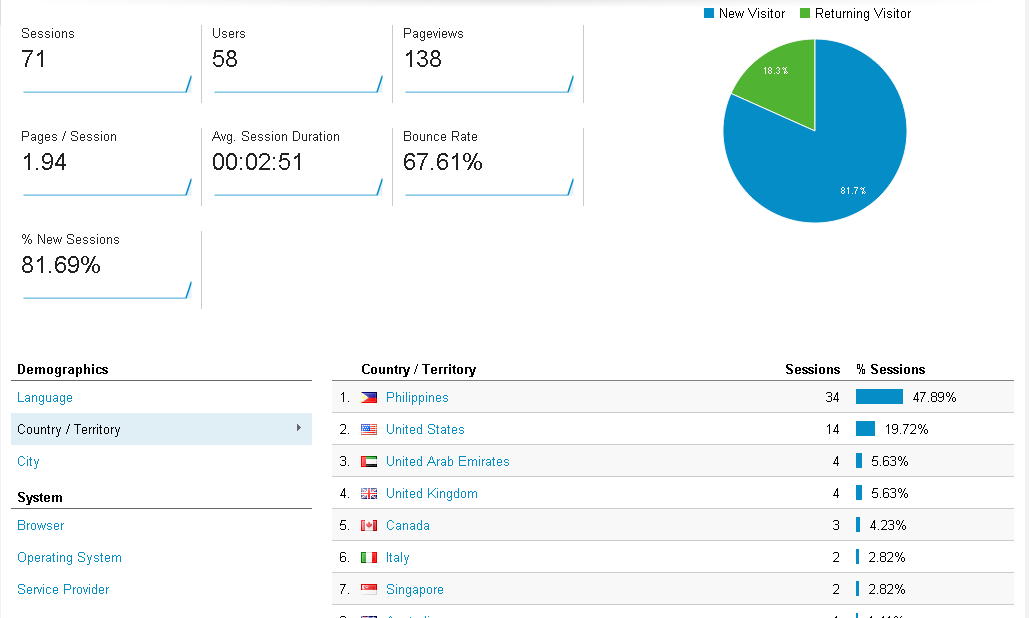The width and height of the screenshot is (1029, 618).
Task: Click the Canada flag icon
Action: [369, 525]
